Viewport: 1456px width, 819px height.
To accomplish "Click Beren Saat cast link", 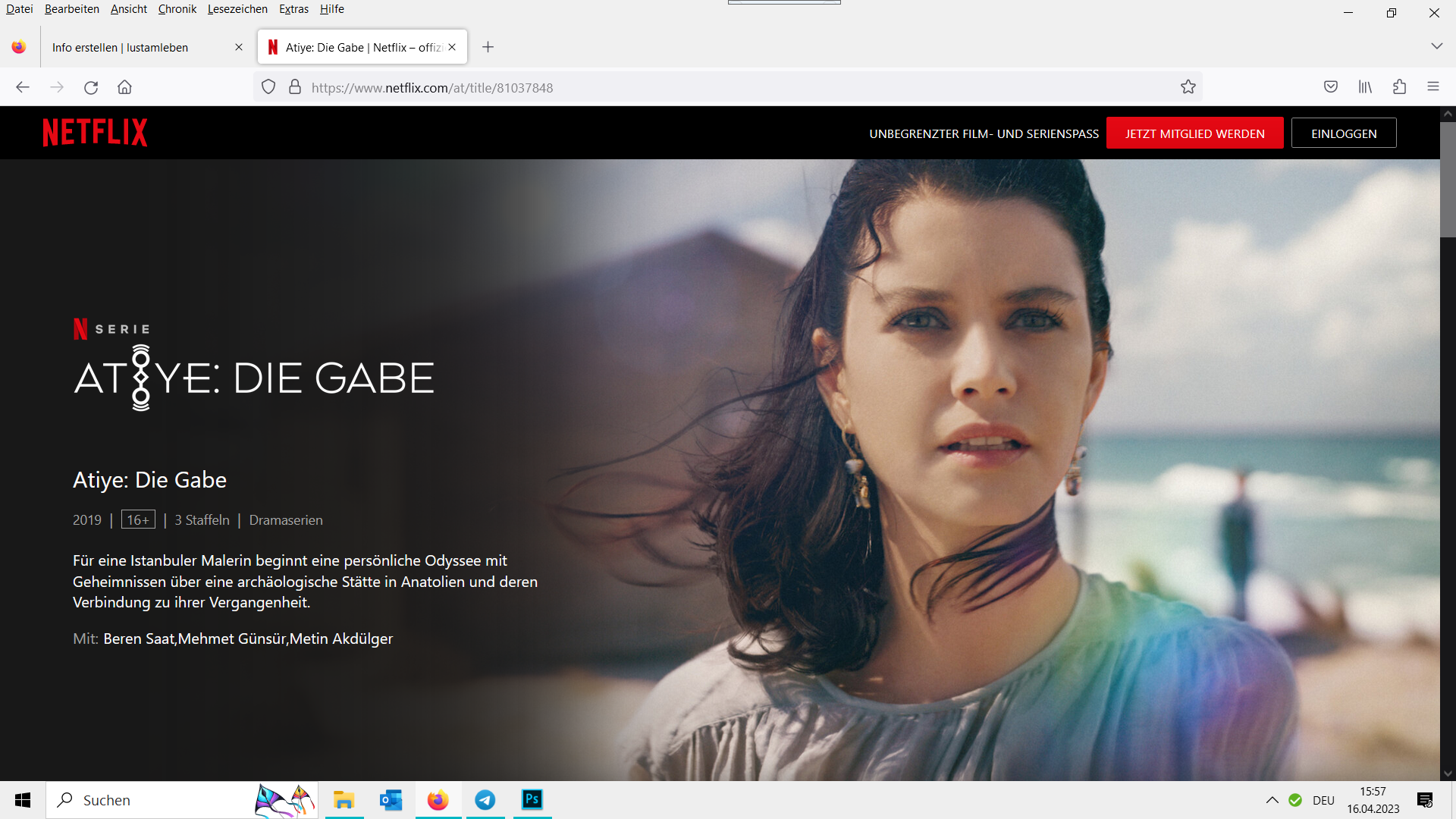I will [139, 639].
